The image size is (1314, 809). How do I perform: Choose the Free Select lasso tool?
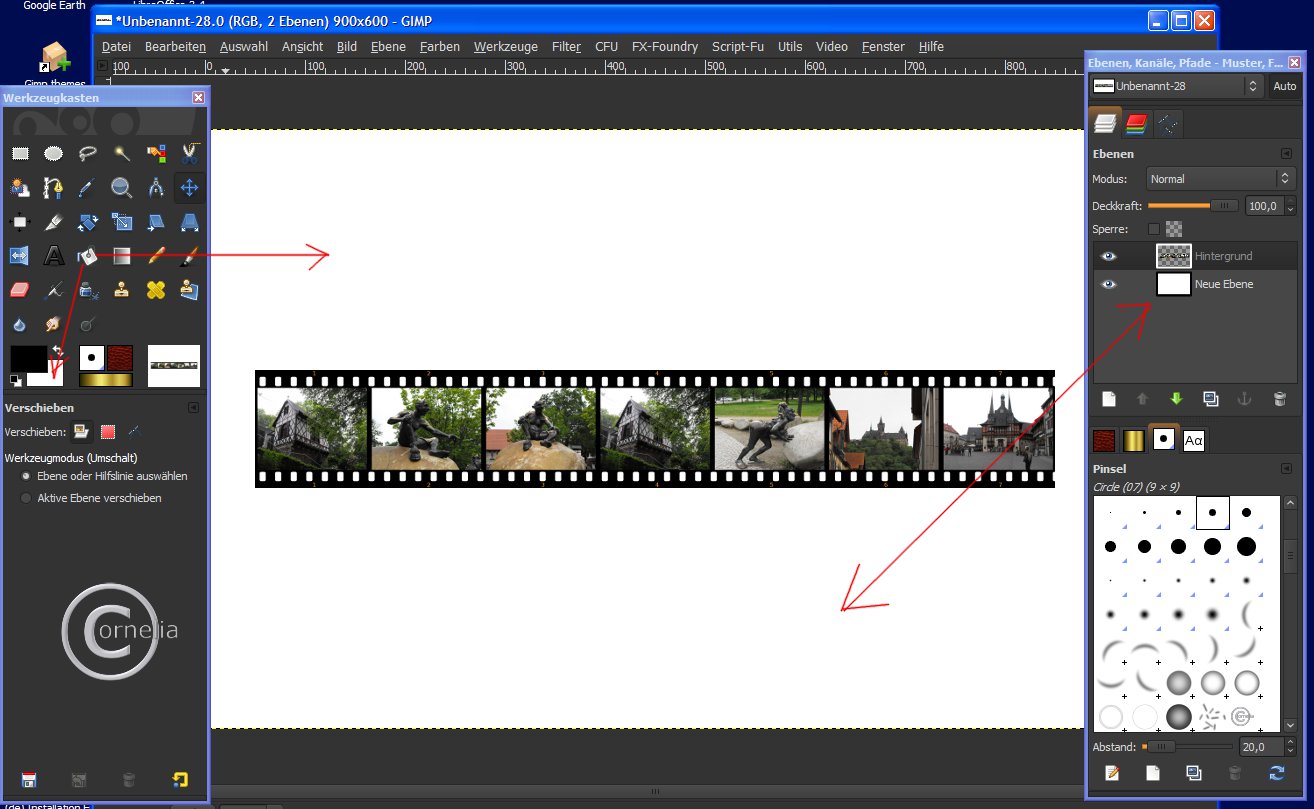pos(88,153)
